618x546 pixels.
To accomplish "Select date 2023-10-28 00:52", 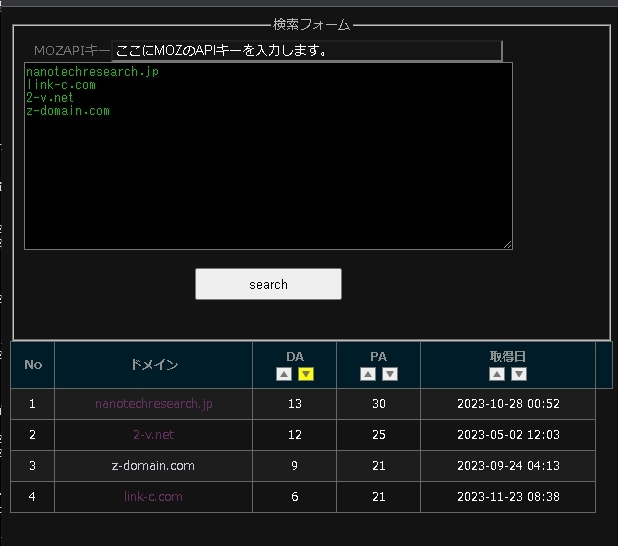I will click(508, 404).
